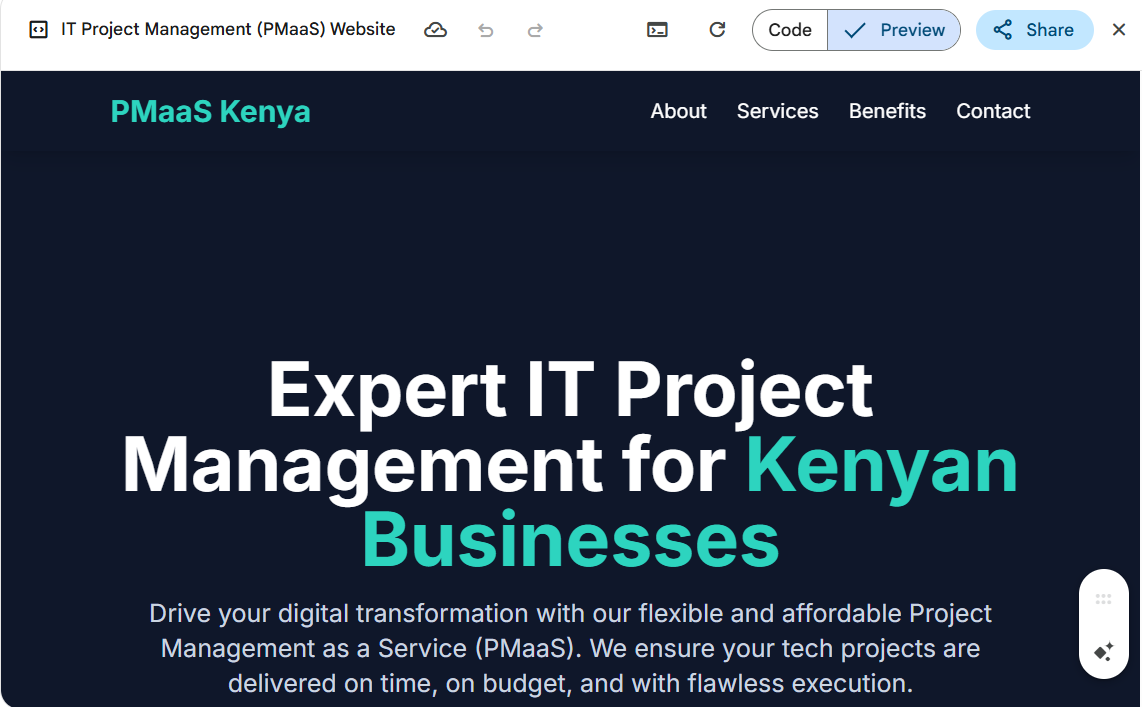The width and height of the screenshot is (1142, 707).
Task: Click the dotted drag handle on floating toolbar
Action: pyautogui.click(x=1104, y=599)
